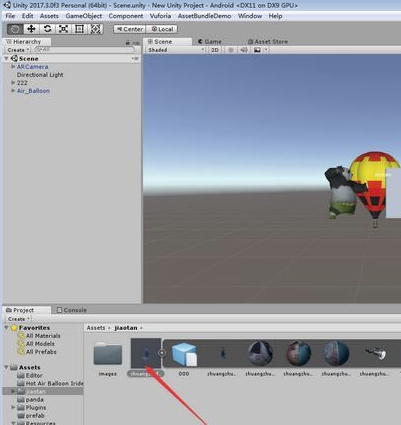Collapse the Assets folder tree
The width and height of the screenshot is (401, 425).
pyautogui.click(x=6, y=367)
